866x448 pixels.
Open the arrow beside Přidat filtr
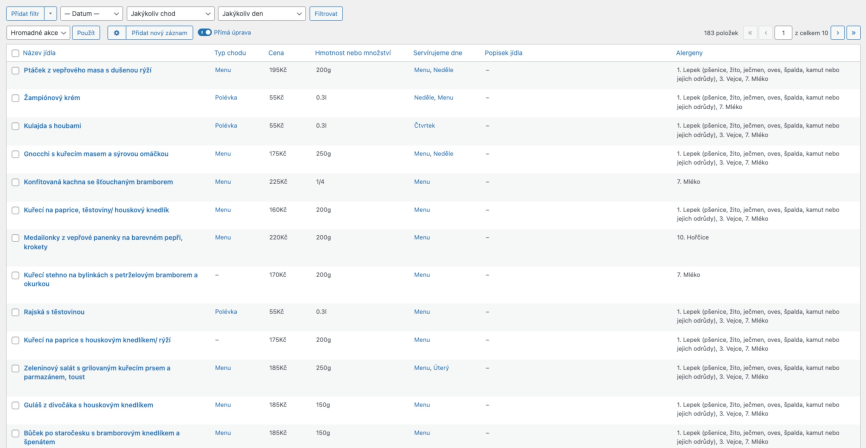coord(50,13)
